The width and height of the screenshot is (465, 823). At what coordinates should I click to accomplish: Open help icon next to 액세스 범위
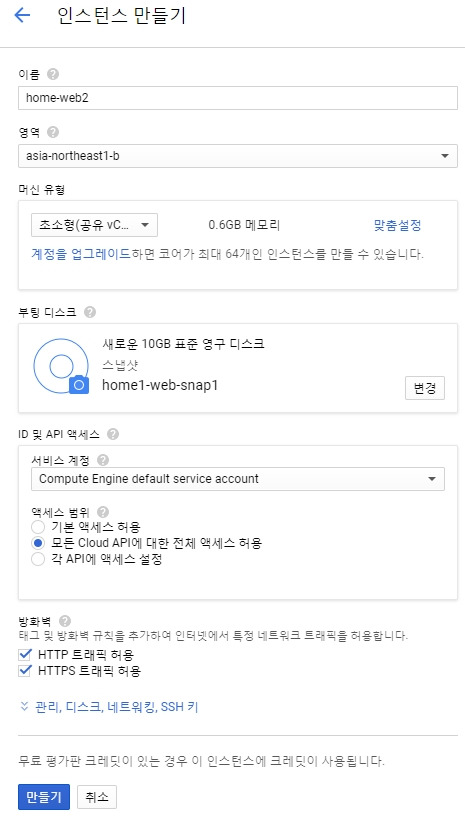[x=103, y=512]
